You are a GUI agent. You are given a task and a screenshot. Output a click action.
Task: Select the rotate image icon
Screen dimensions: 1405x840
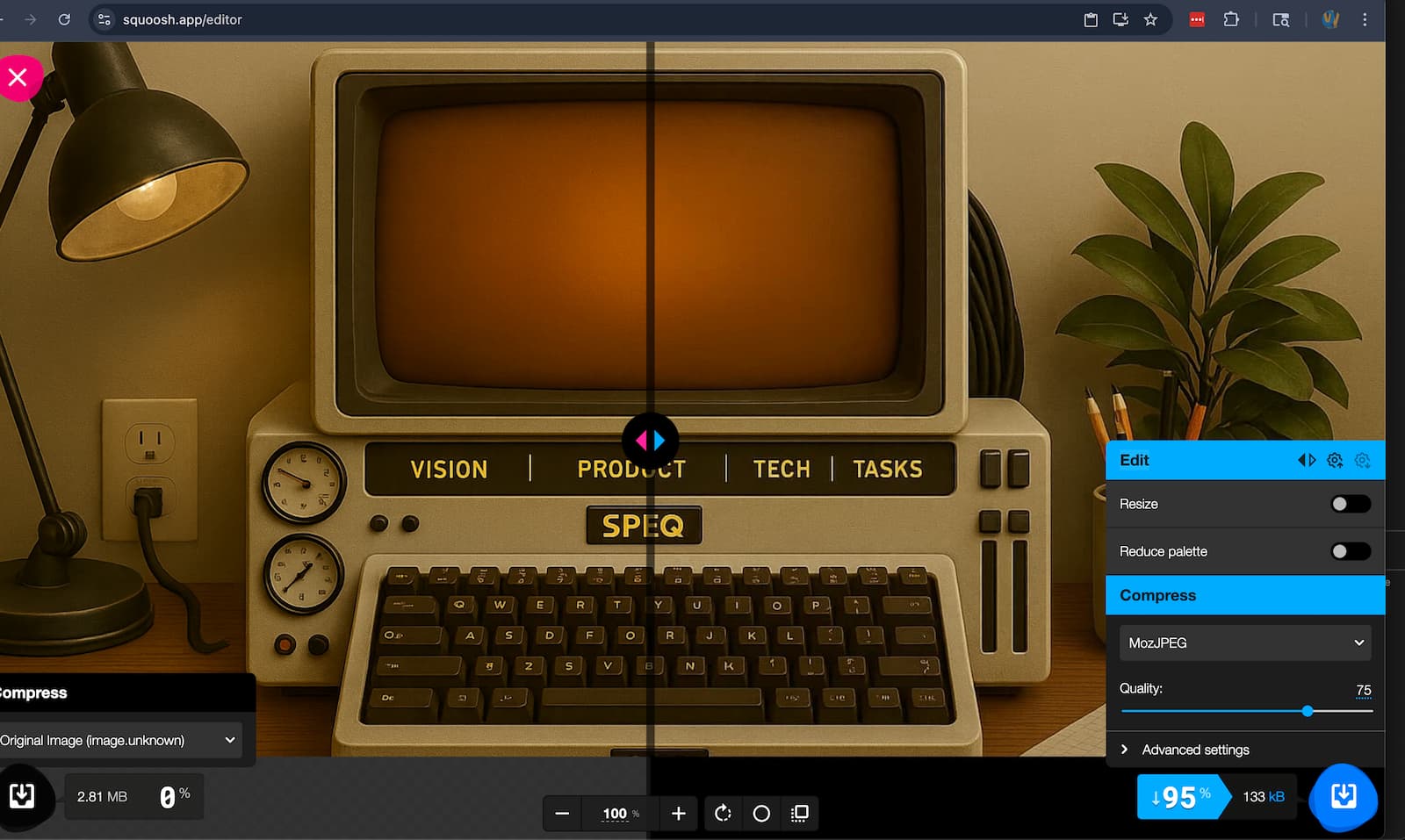(723, 814)
